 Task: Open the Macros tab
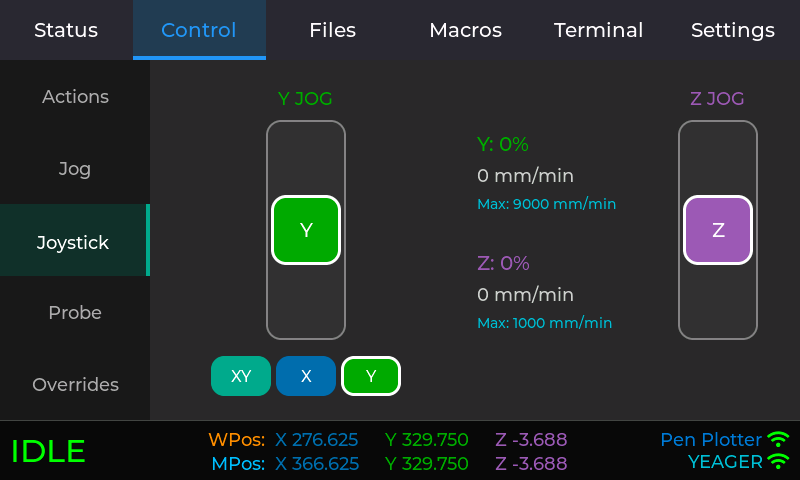465,30
